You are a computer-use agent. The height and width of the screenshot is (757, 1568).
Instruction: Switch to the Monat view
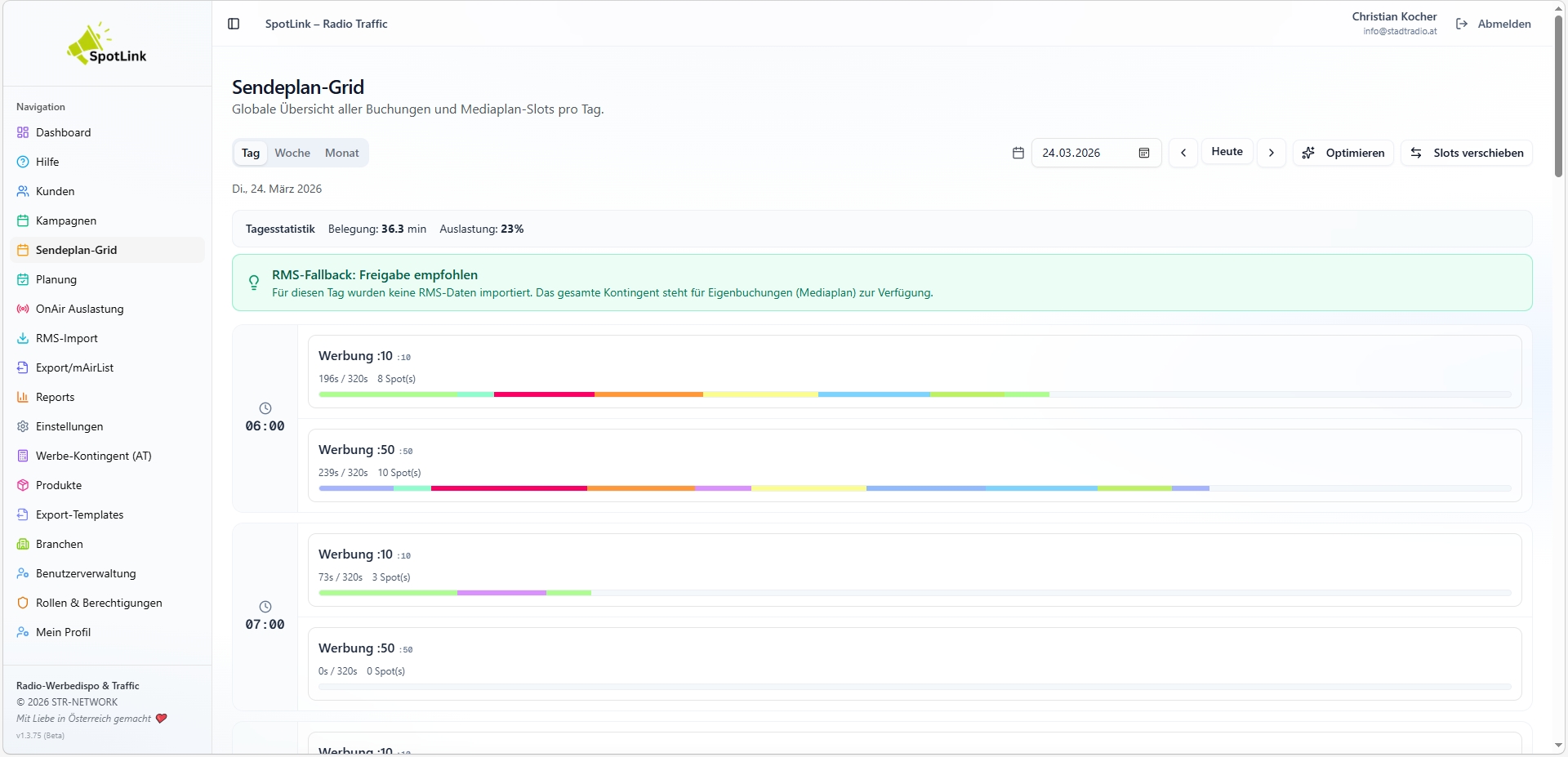(x=341, y=153)
